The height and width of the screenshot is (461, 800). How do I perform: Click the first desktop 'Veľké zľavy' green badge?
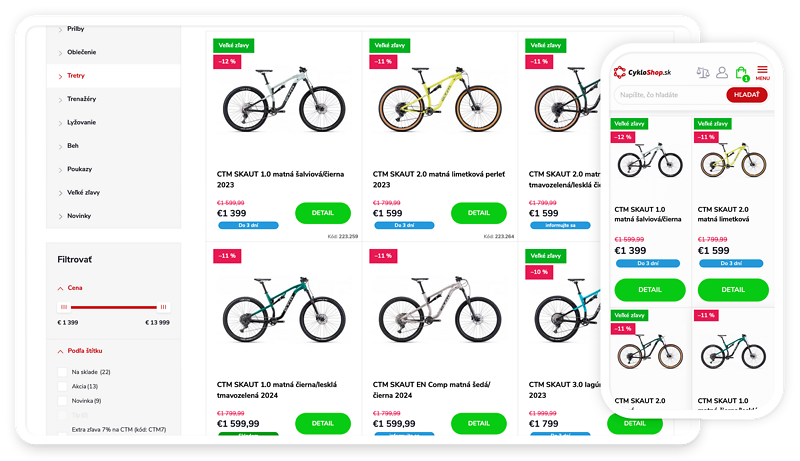(233, 45)
